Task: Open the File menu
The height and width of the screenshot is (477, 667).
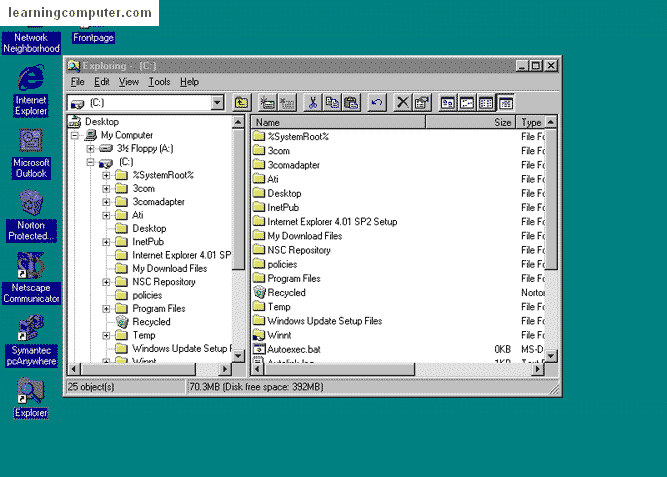Action: point(77,82)
